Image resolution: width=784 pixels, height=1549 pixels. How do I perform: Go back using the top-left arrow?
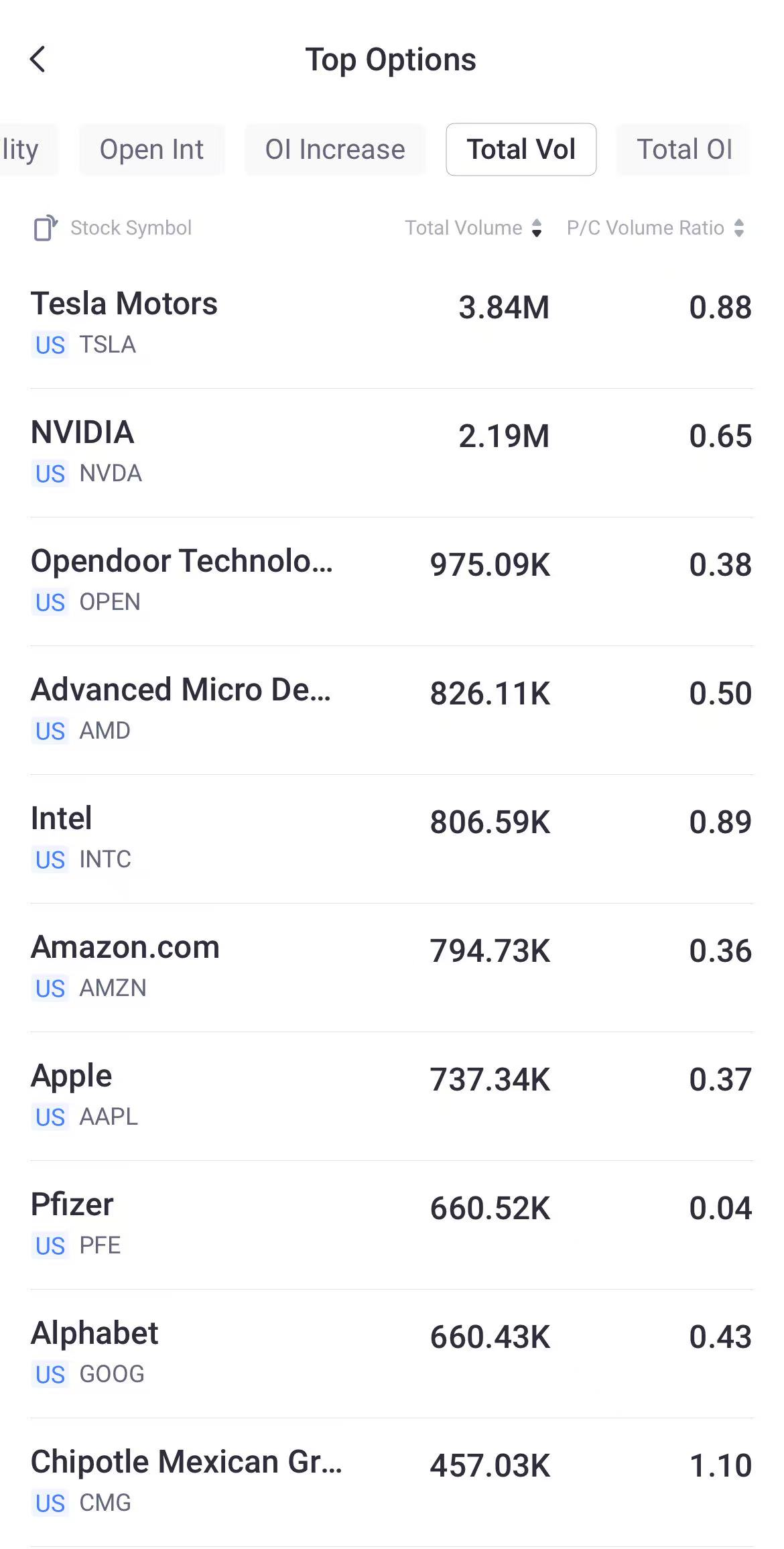coord(38,59)
